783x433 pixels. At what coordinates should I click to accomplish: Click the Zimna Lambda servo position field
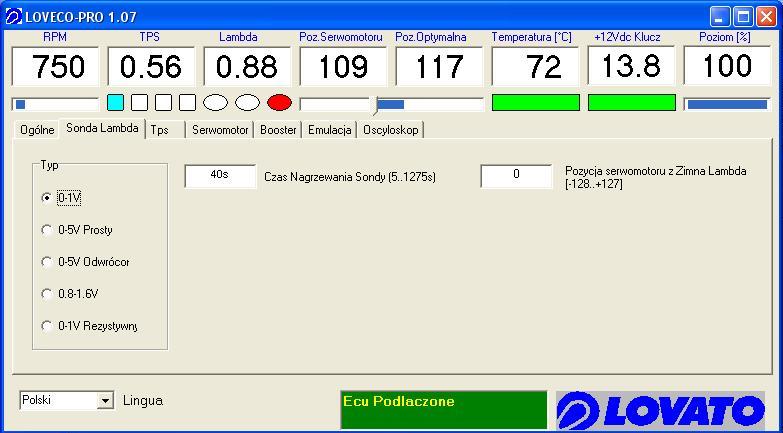(516, 175)
